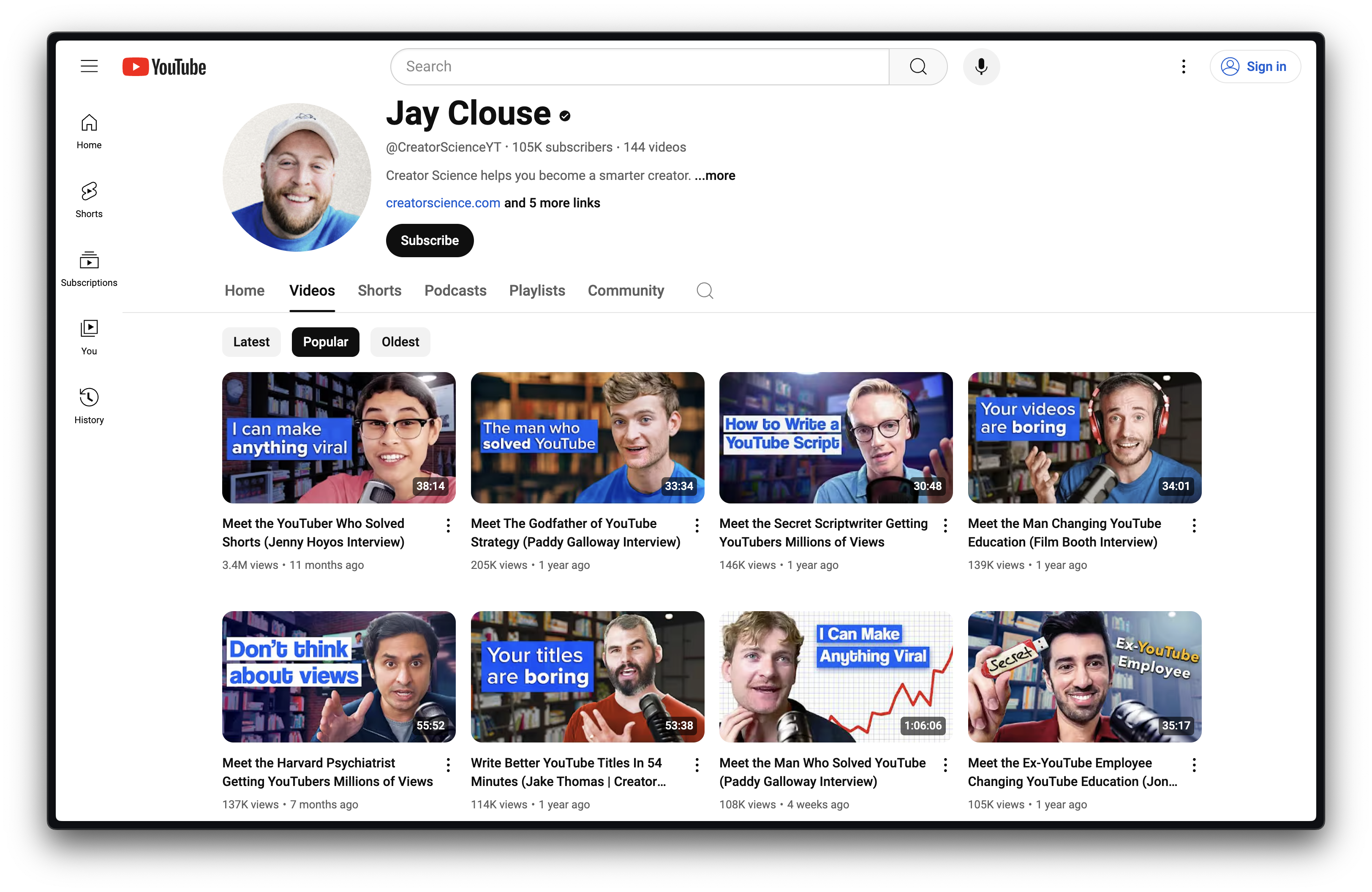The image size is (1372, 892).
Task: Go to Home in sidebar
Action: click(x=89, y=131)
